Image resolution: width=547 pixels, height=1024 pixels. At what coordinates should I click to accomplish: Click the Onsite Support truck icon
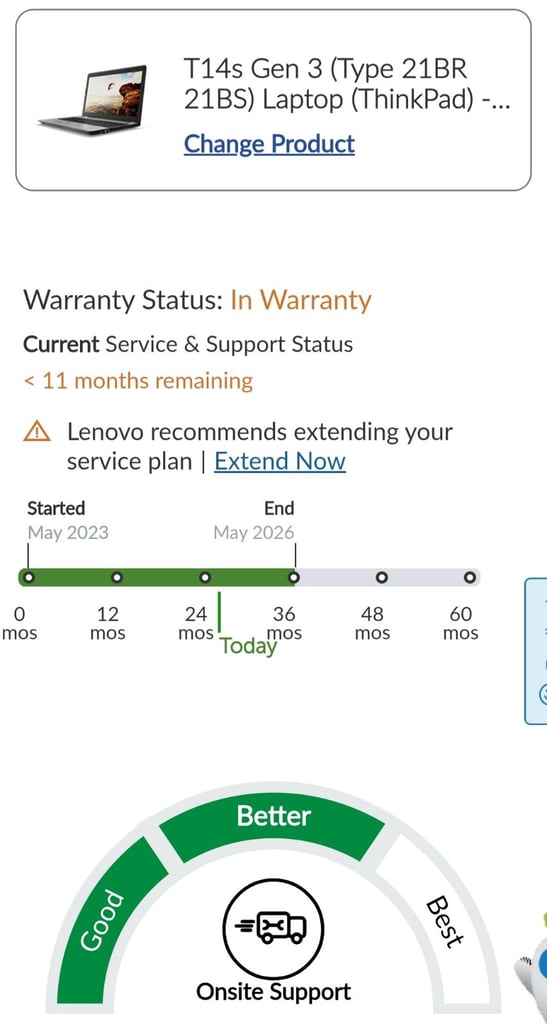(x=274, y=928)
